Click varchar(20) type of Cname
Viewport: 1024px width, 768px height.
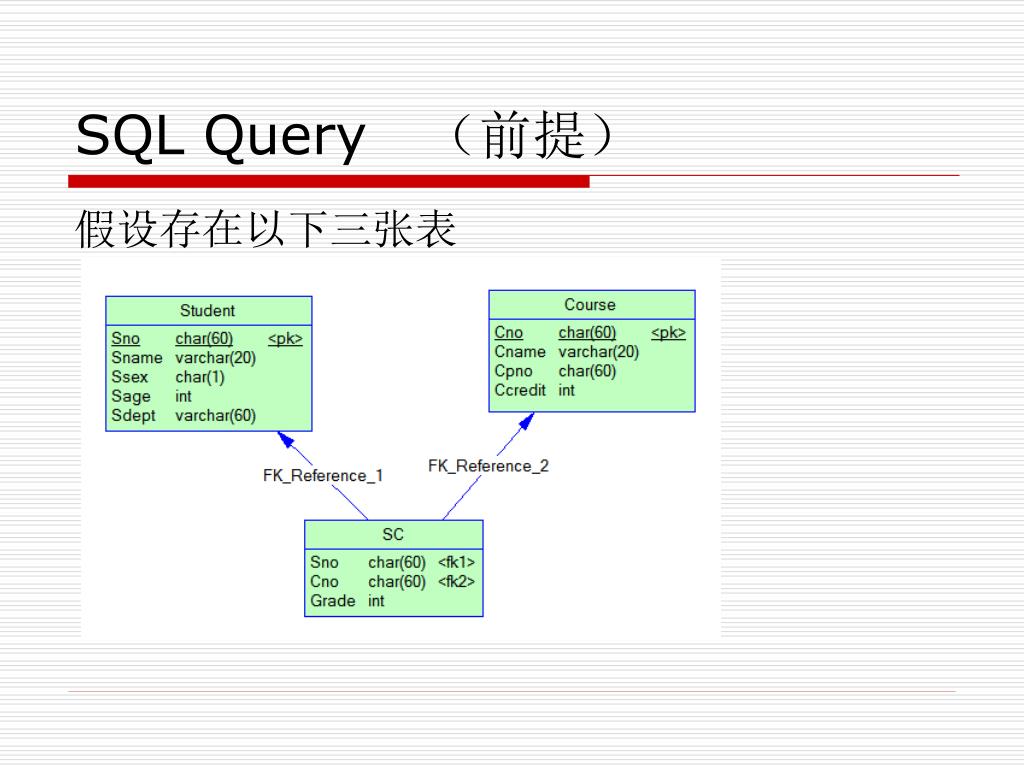point(599,351)
